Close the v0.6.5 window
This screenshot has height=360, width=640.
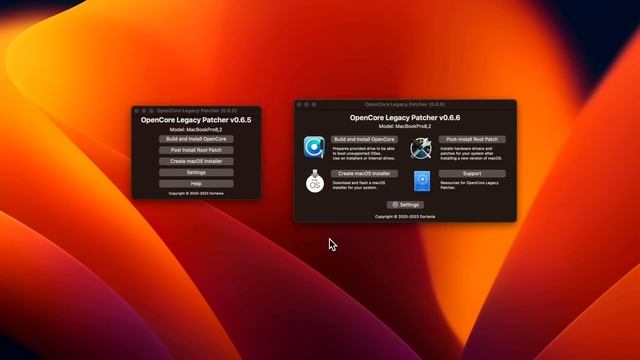(137, 111)
